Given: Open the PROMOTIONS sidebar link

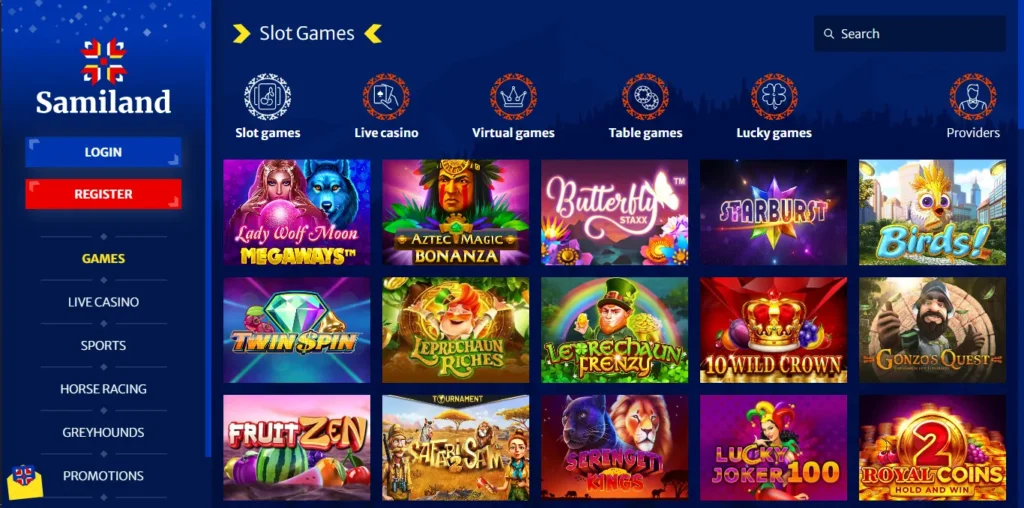Looking at the screenshot, I should coord(103,476).
